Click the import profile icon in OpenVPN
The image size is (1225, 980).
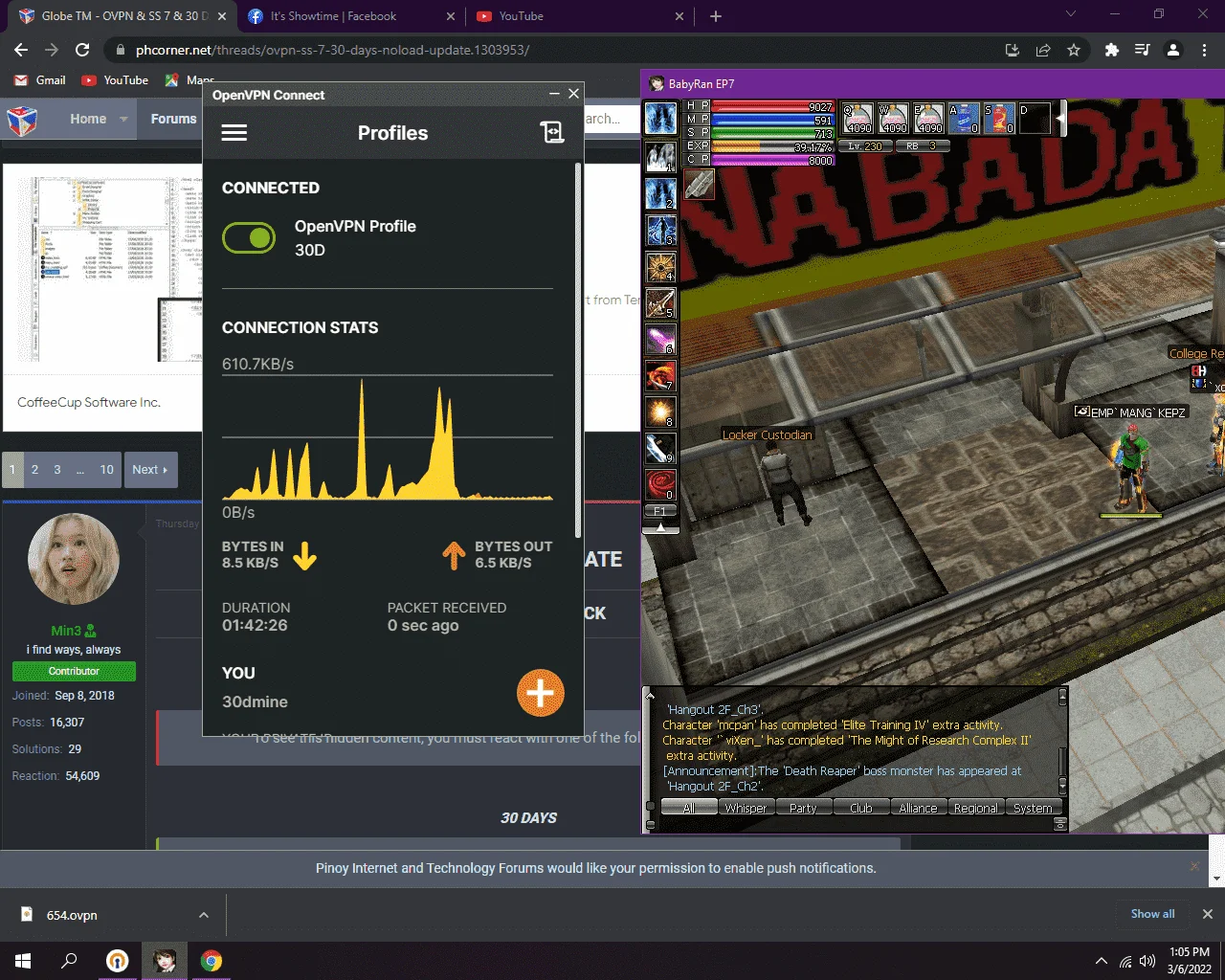tap(552, 132)
